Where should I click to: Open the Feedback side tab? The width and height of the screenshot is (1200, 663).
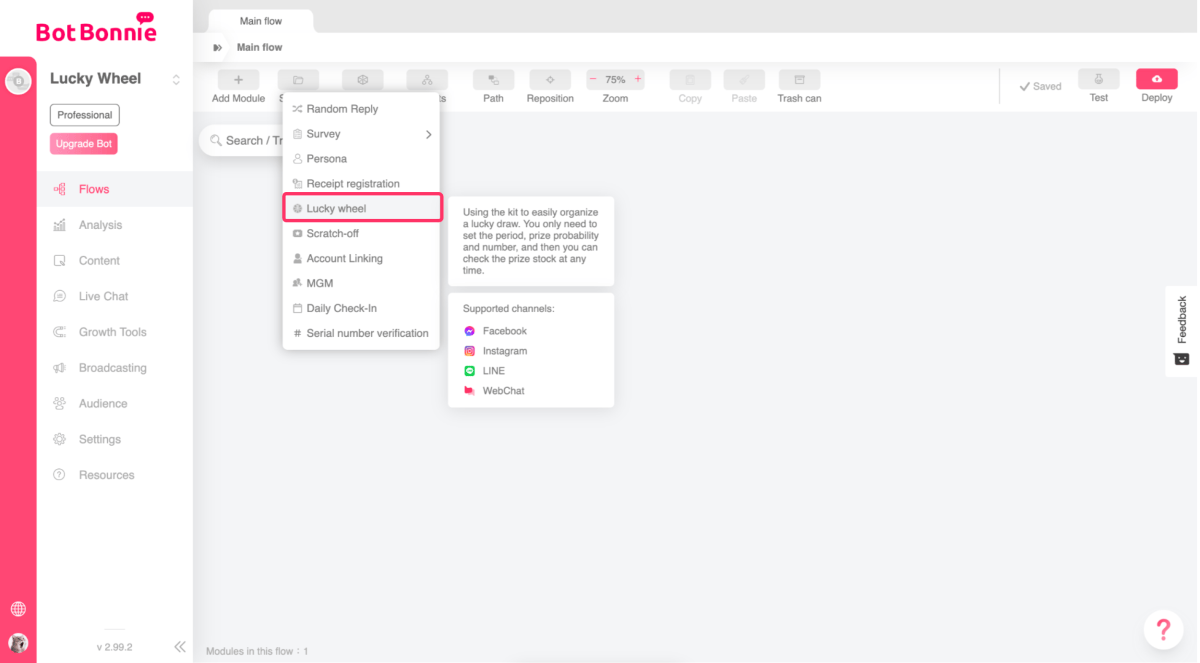[1182, 331]
